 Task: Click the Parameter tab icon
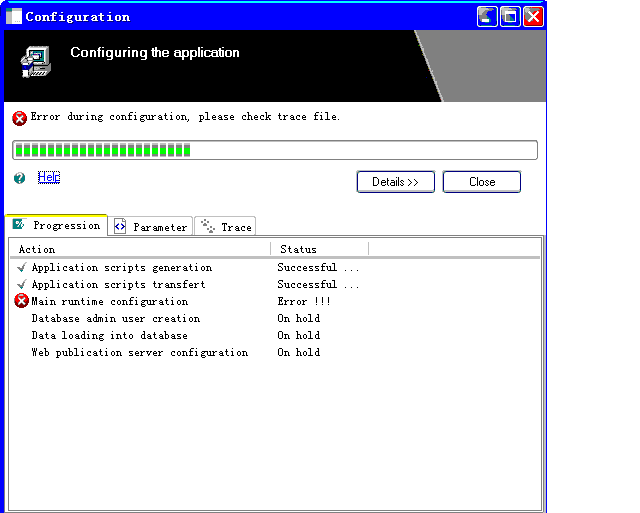click(x=120, y=227)
